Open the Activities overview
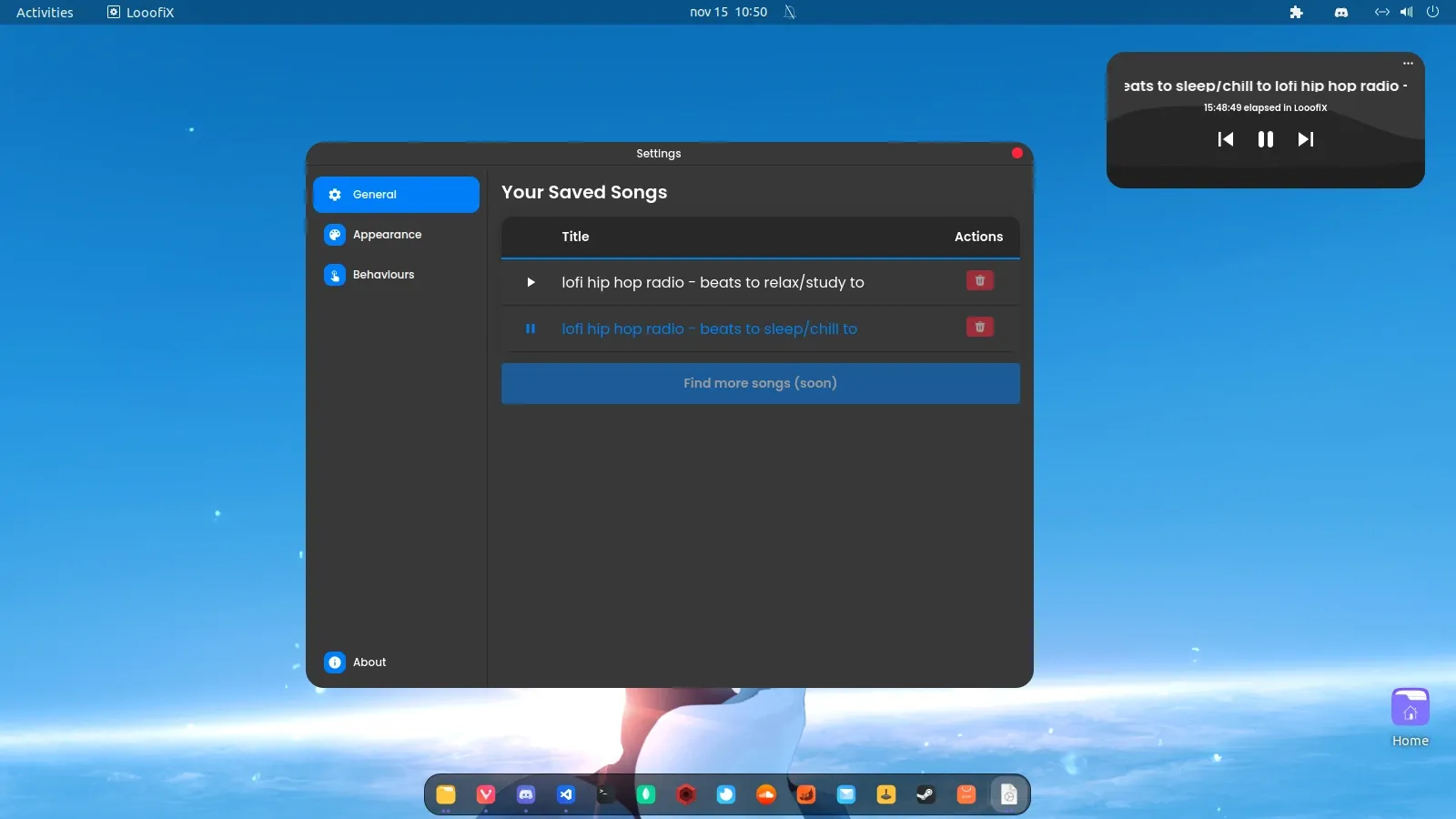Screen dimensions: 1456x819 coord(45,13)
